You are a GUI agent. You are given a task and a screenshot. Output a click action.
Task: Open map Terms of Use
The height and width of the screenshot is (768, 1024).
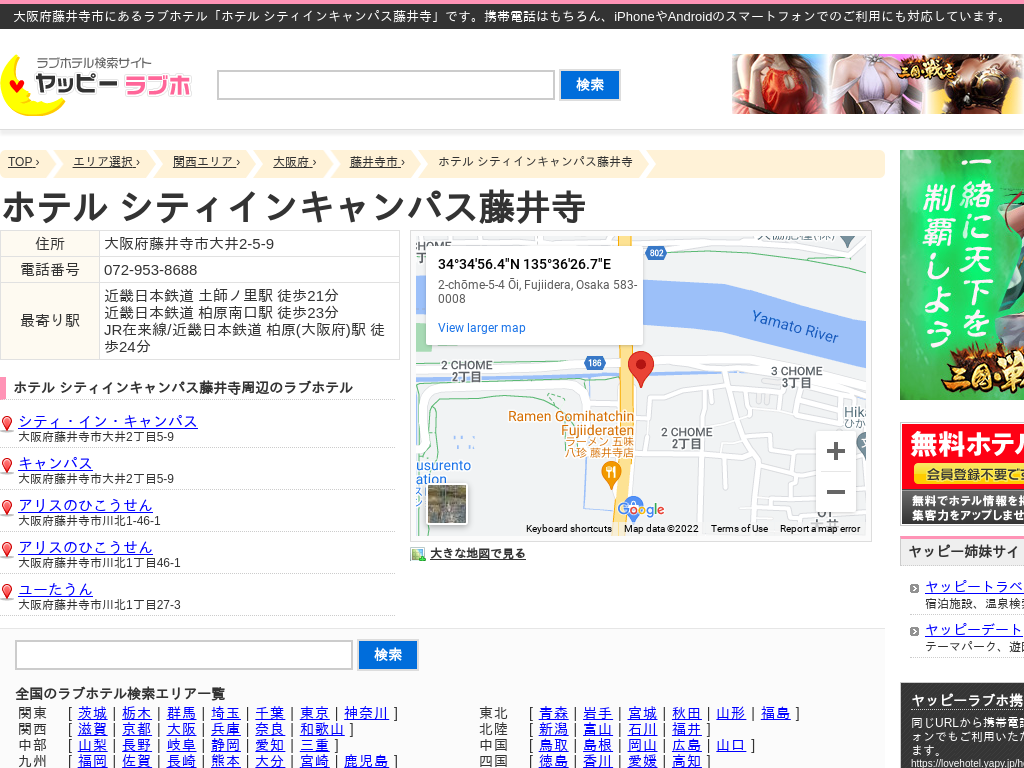[x=739, y=529]
